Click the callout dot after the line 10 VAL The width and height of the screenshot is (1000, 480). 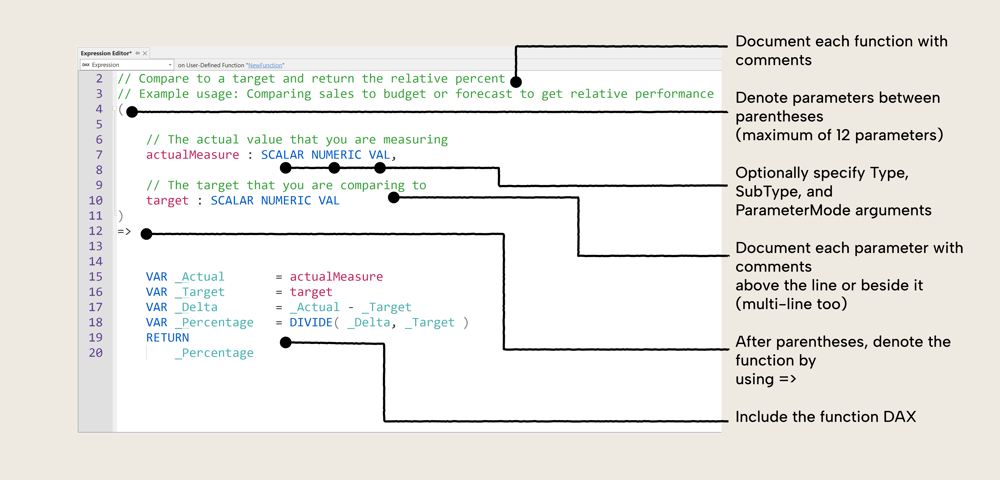point(394,198)
